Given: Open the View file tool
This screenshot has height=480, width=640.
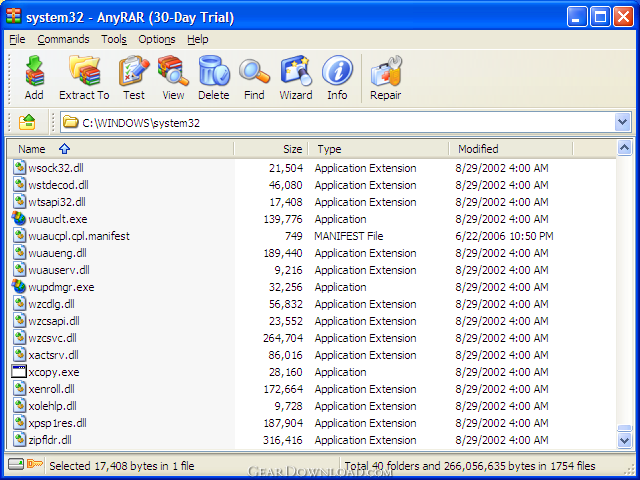Looking at the screenshot, I should tap(173, 78).
